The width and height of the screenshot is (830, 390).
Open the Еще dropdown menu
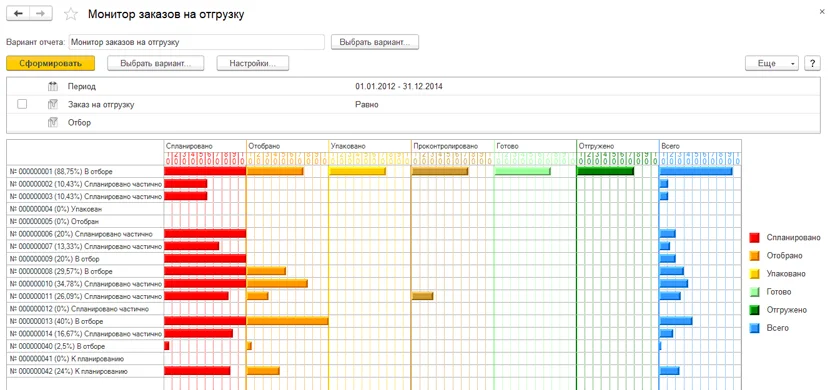click(772, 63)
